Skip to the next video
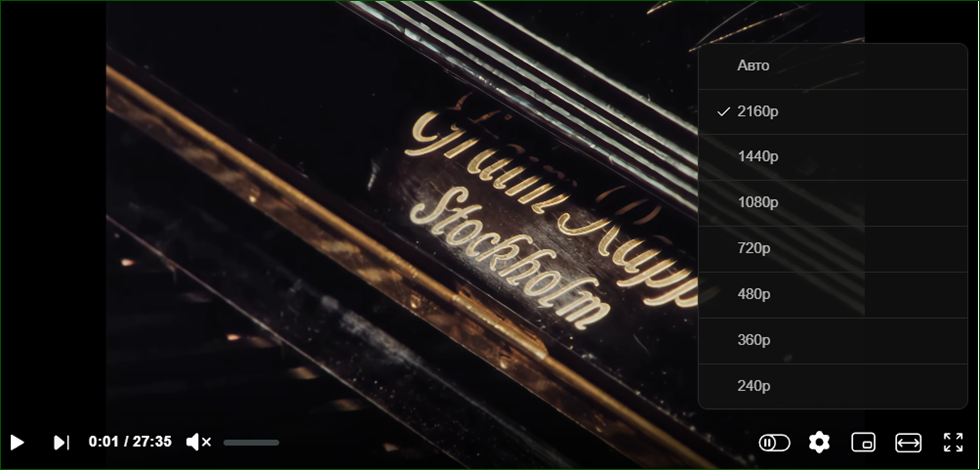The height and width of the screenshot is (470, 980). click(x=61, y=442)
